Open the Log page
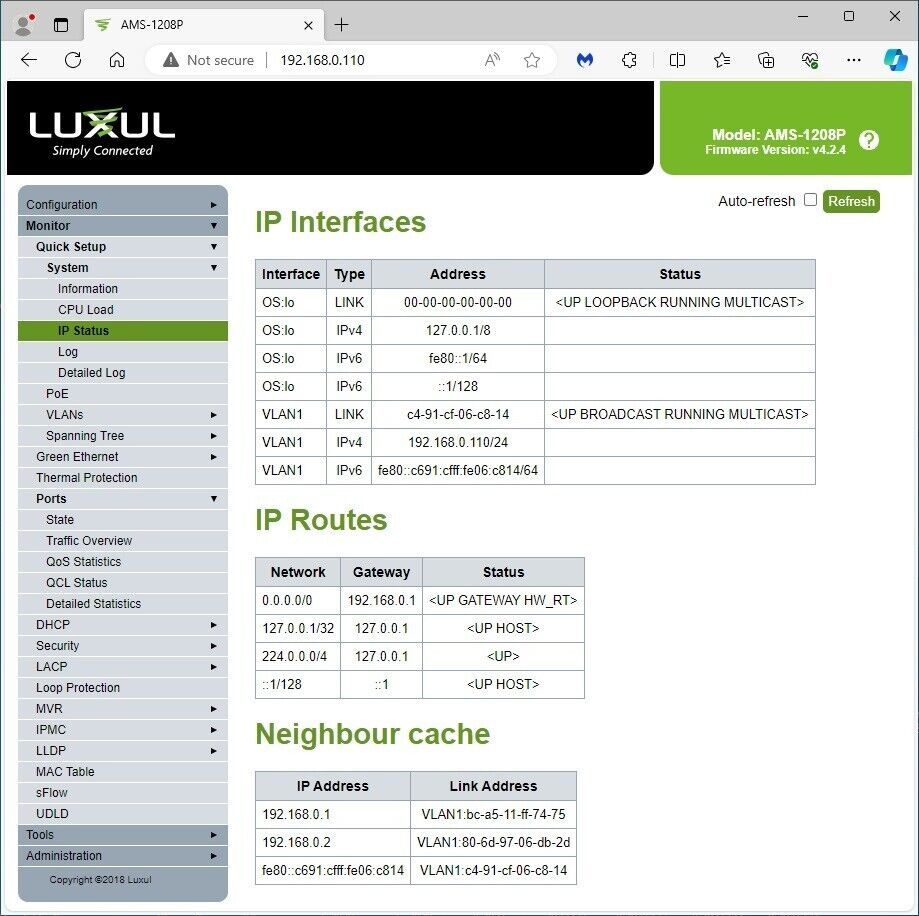This screenshot has width=919, height=916. coord(123,352)
